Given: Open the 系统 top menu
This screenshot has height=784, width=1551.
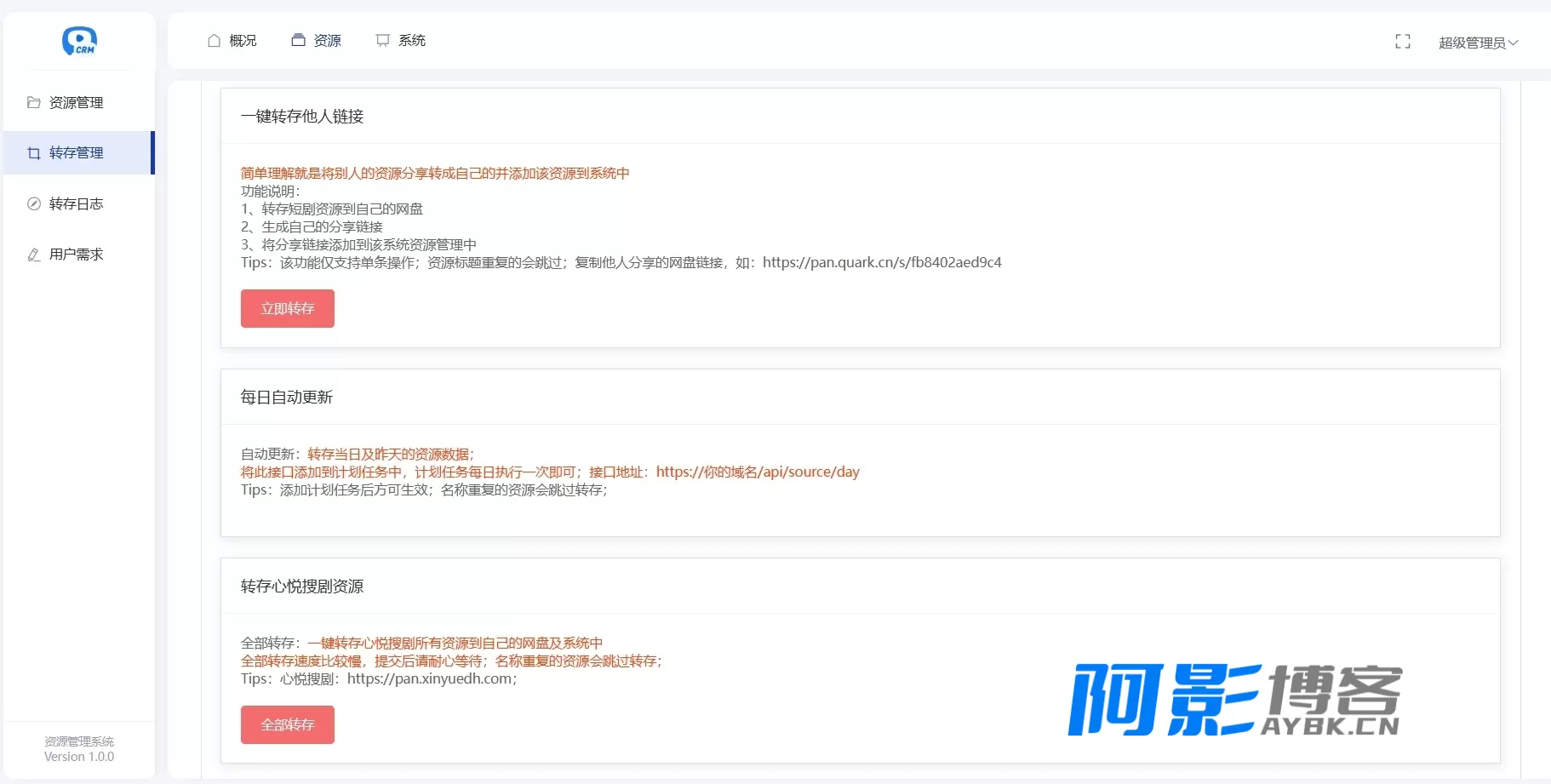Looking at the screenshot, I should (401, 41).
